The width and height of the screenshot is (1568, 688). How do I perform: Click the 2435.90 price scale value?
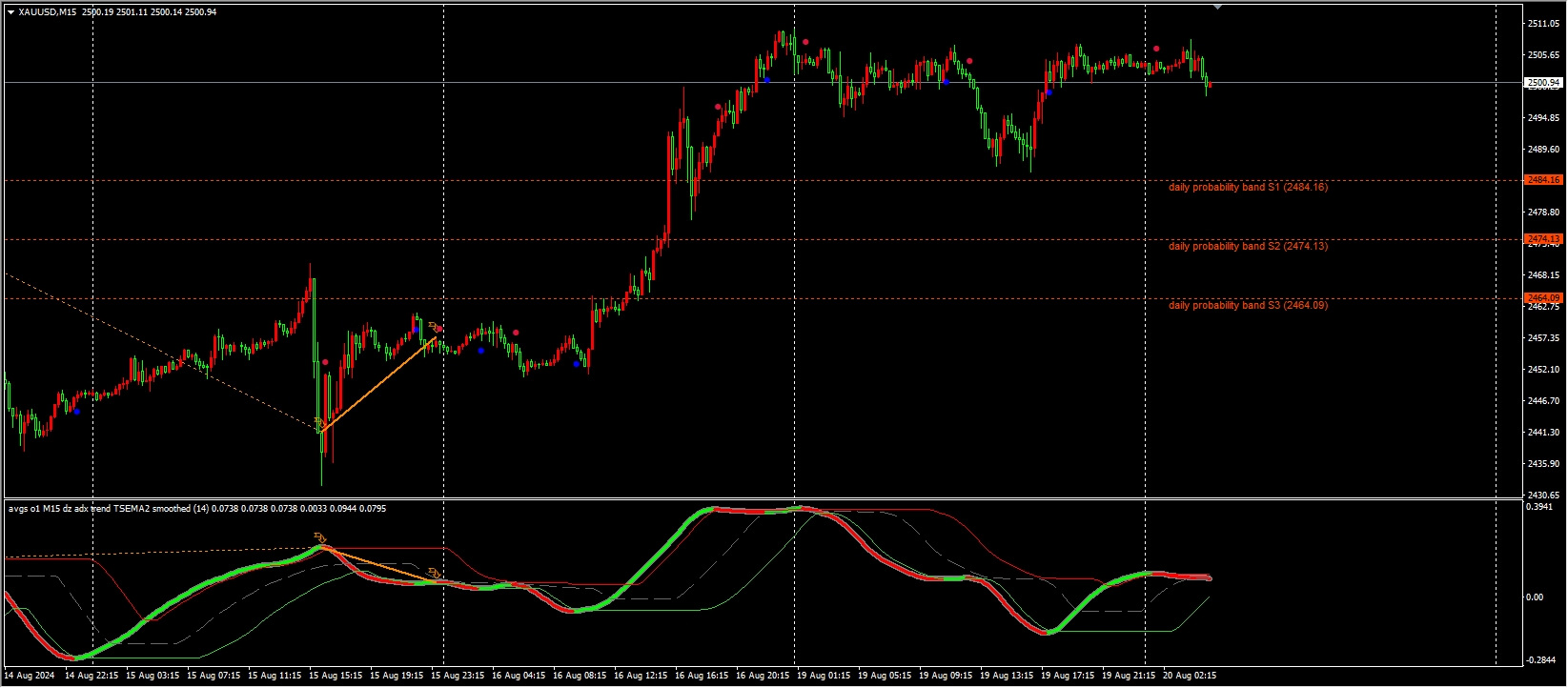tap(1543, 464)
